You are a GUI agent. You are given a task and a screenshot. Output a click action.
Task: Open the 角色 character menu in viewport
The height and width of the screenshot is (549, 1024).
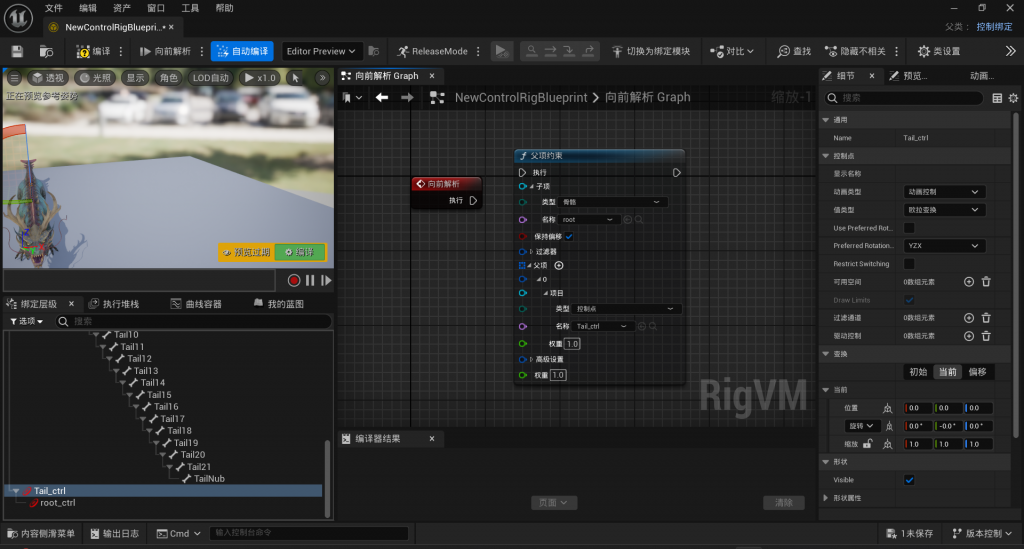click(168, 78)
